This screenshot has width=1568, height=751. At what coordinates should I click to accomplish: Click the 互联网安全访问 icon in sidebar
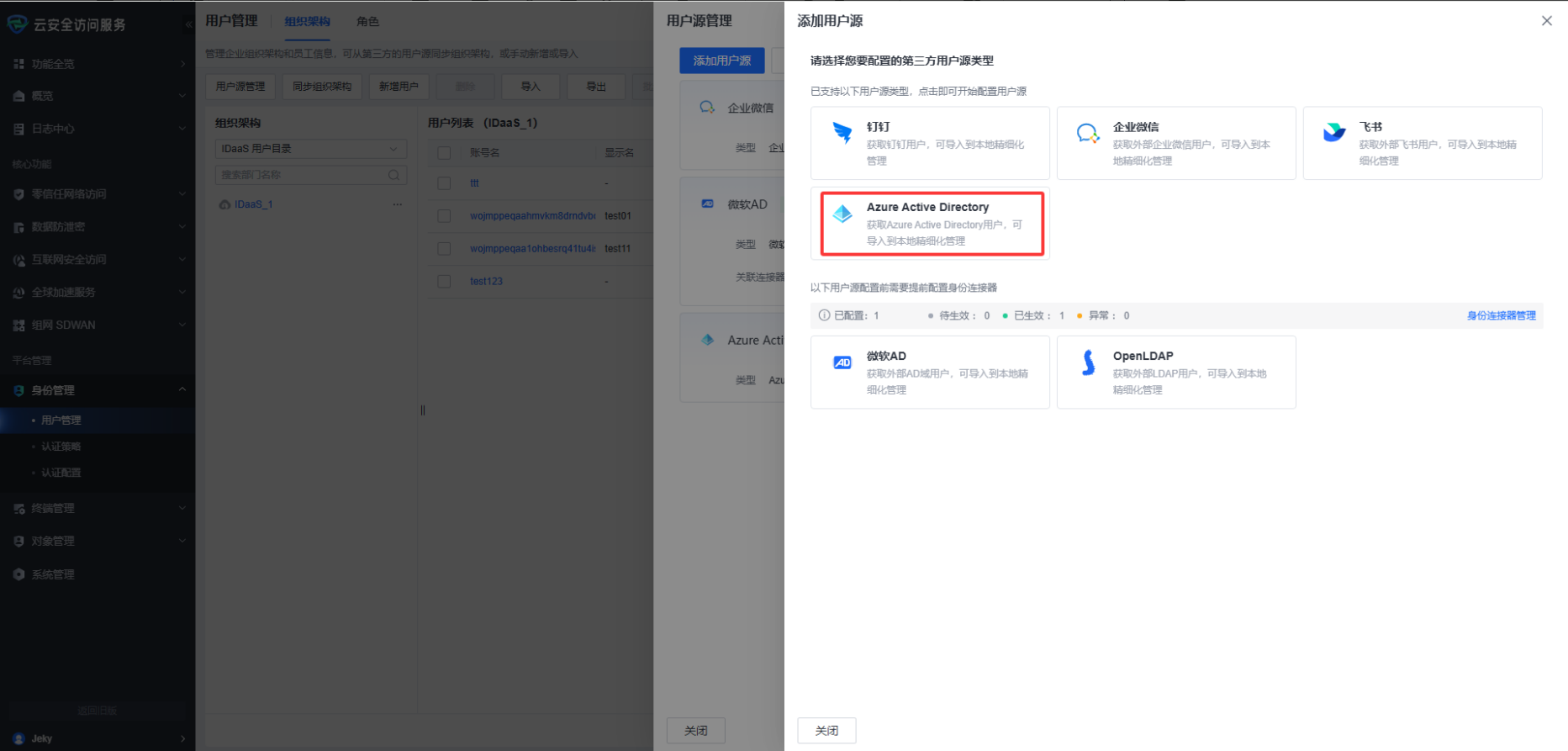[x=18, y=260]
